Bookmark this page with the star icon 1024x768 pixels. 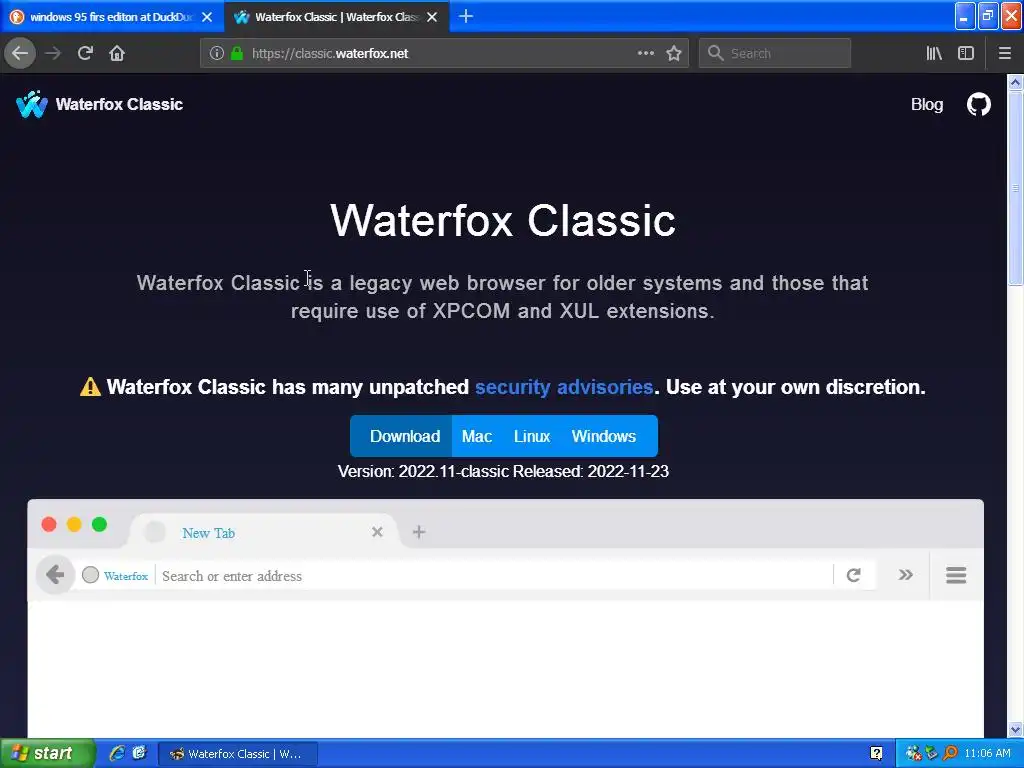tap(674, 53)
